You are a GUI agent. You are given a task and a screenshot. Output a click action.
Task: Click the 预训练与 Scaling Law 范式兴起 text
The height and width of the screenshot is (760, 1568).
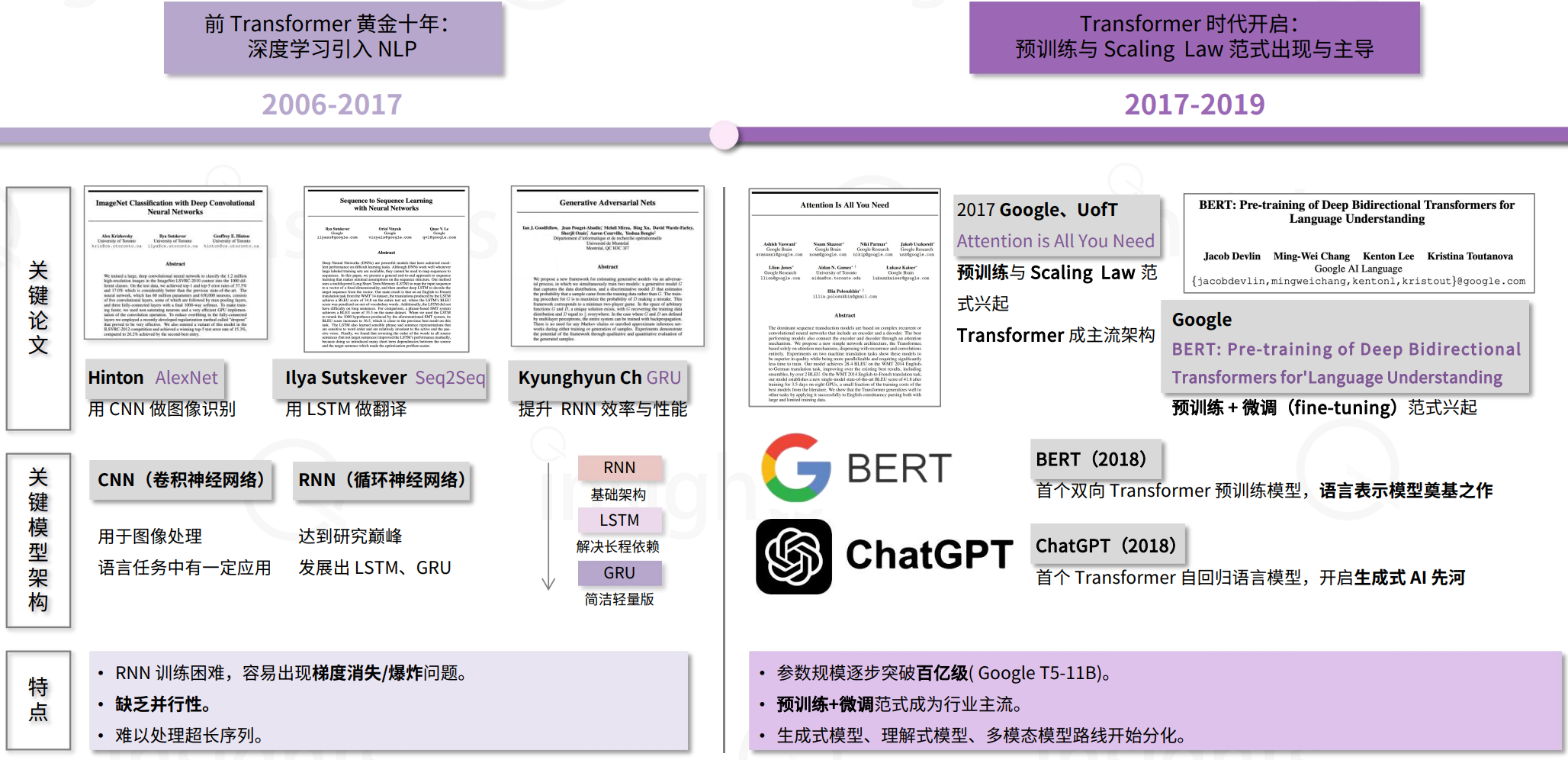pyautogui.click(x=1057, y=288)
